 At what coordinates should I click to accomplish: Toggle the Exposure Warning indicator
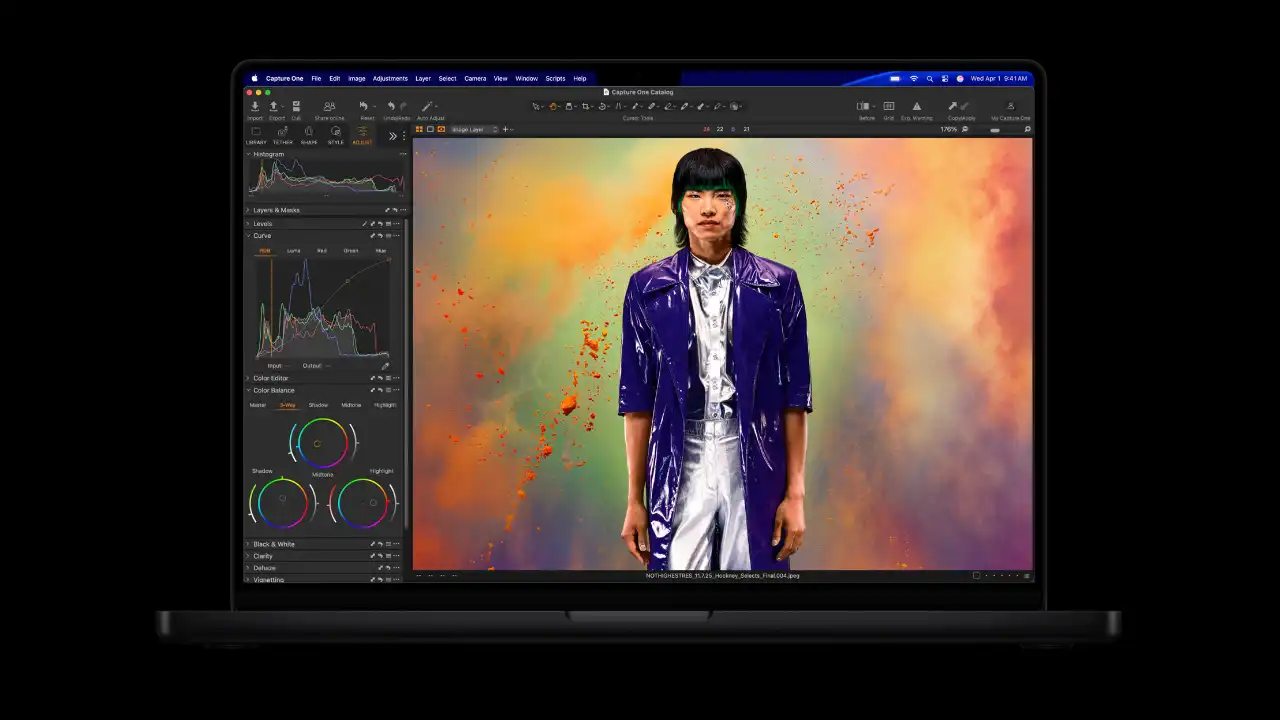click(x=916, y=106)
